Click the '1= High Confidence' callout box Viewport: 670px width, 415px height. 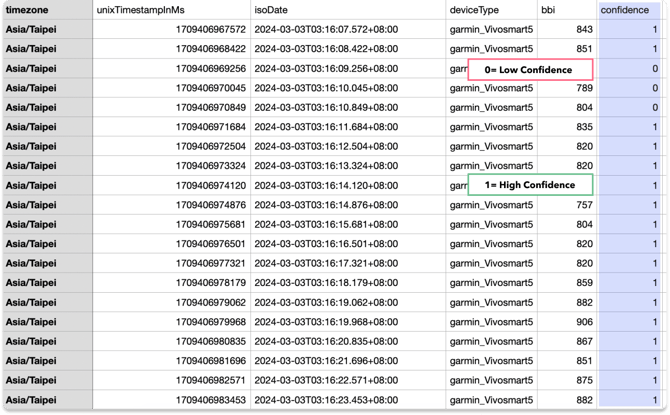tap(530, 185)
